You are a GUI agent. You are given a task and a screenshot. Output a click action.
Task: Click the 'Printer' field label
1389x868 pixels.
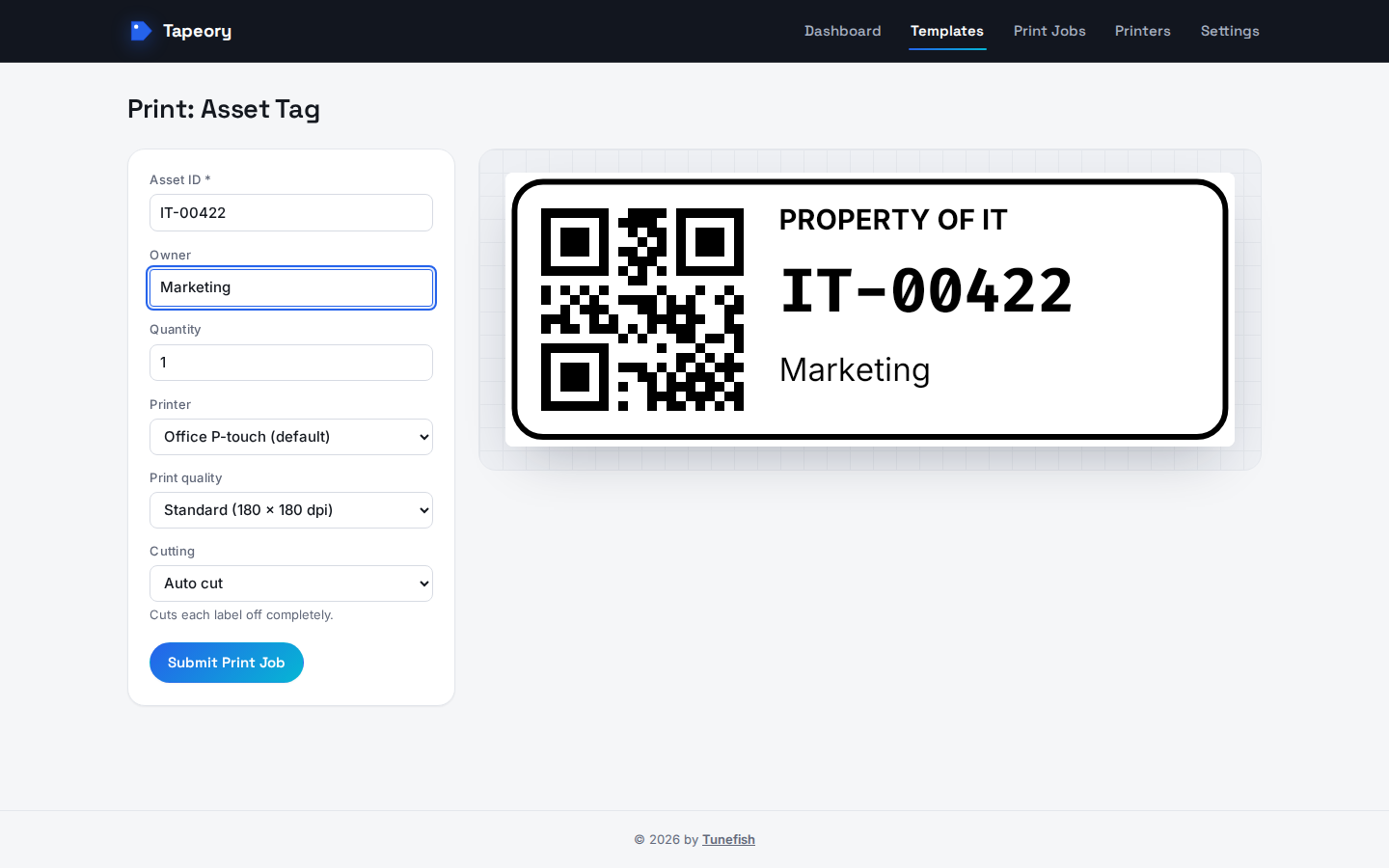(171, 405)
